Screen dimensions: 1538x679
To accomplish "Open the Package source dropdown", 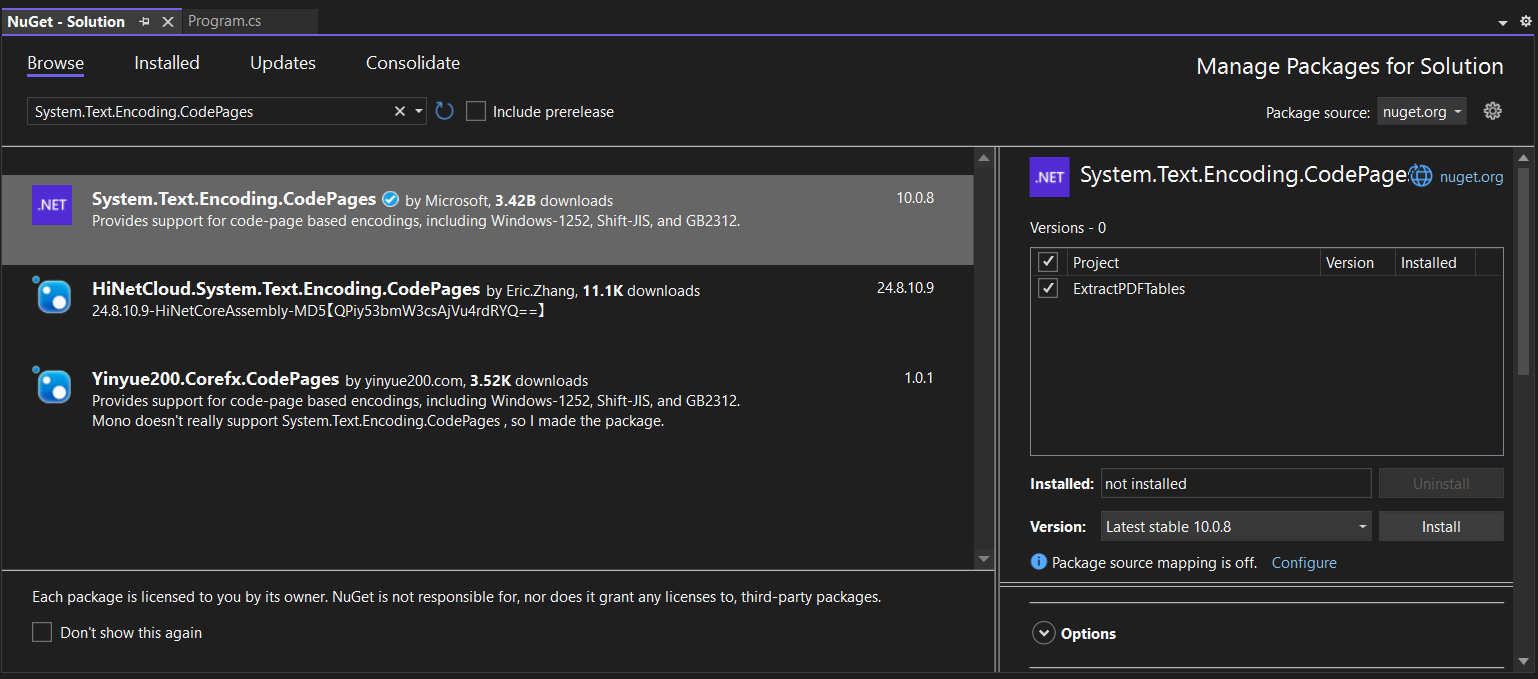I will coord(1422,112).
